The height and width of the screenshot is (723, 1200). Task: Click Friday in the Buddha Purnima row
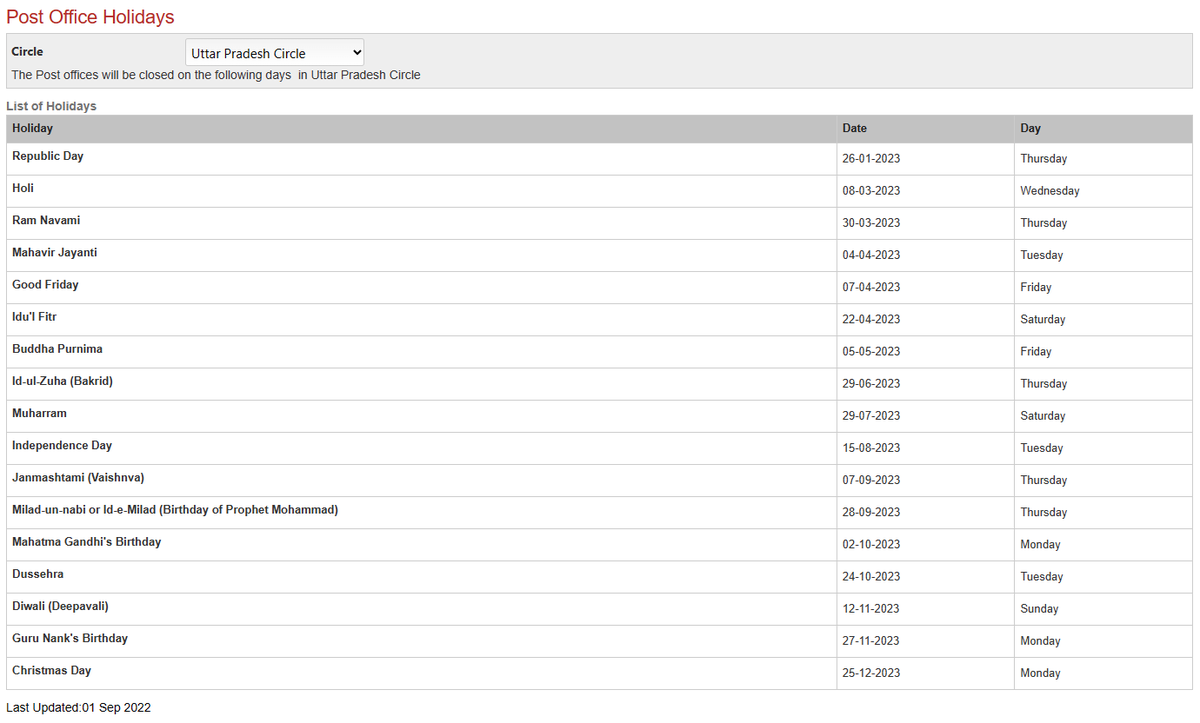point(1036,351)
